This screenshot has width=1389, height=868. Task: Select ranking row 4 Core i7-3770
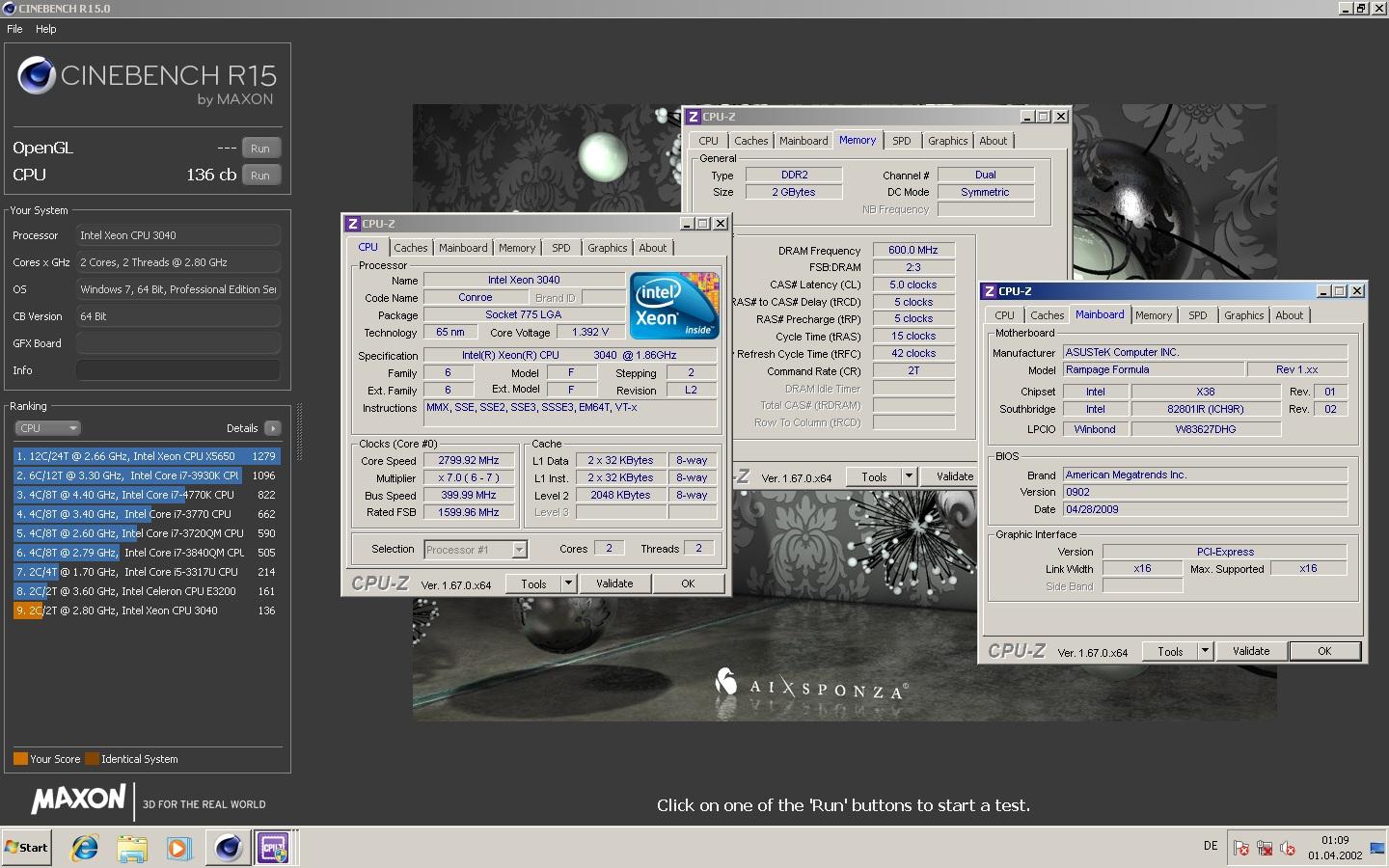click(x=147, y=514)
